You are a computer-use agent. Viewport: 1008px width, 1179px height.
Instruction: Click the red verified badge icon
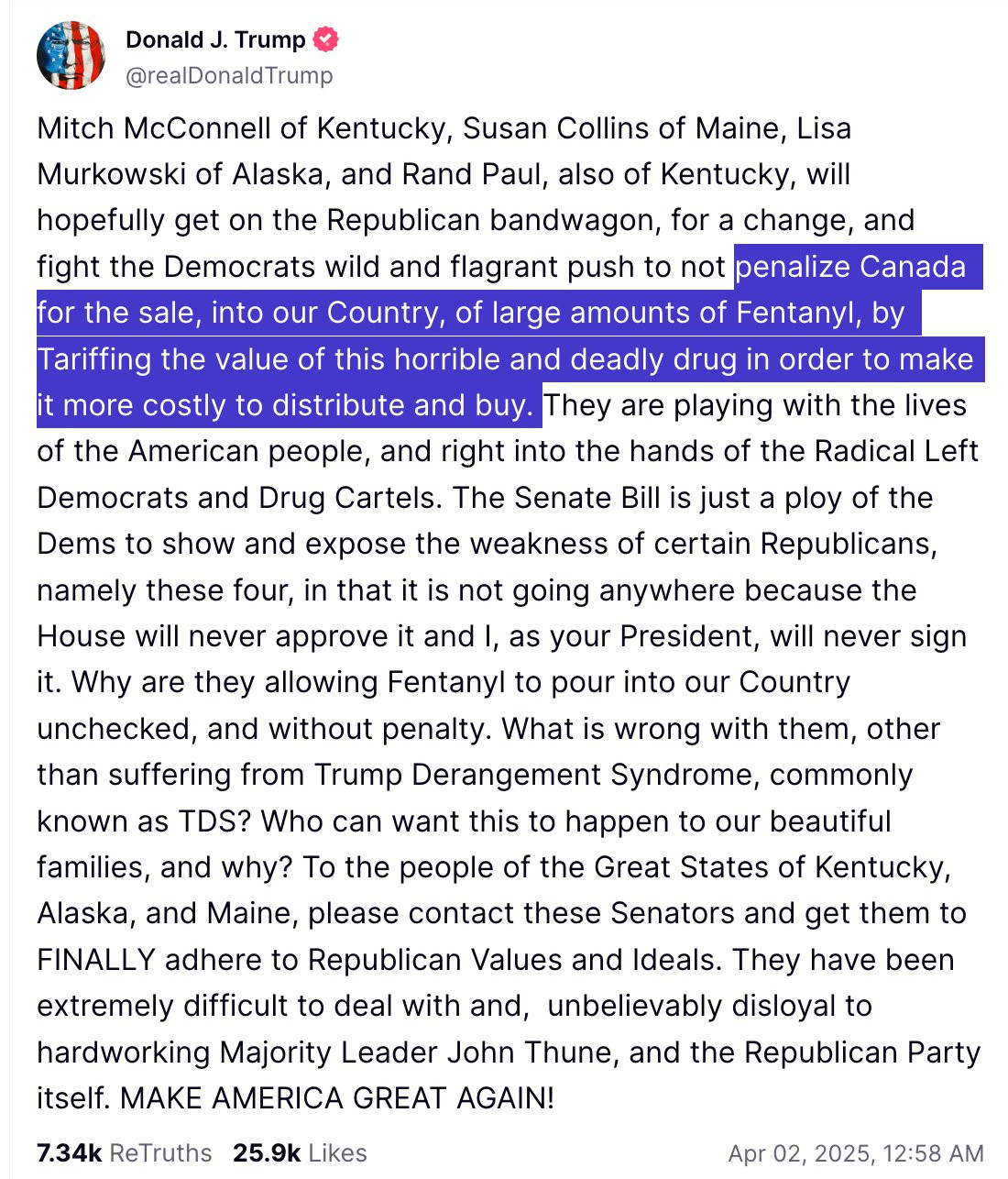(x=327, y=39)
